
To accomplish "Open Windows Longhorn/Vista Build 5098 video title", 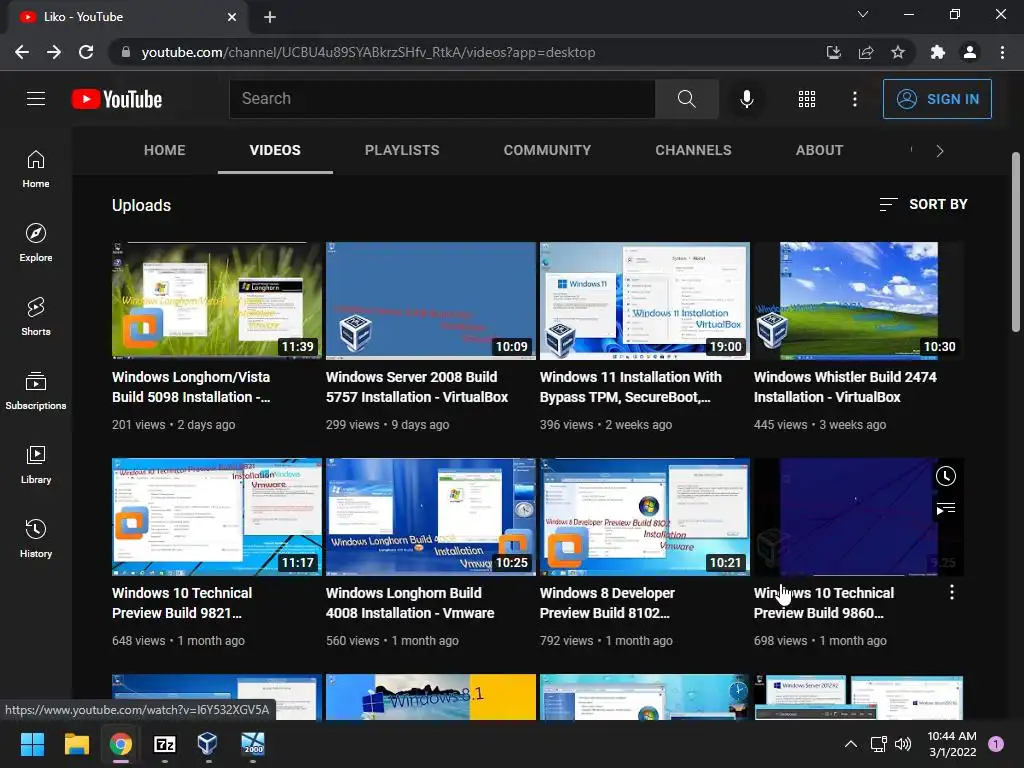I will 191,387.
